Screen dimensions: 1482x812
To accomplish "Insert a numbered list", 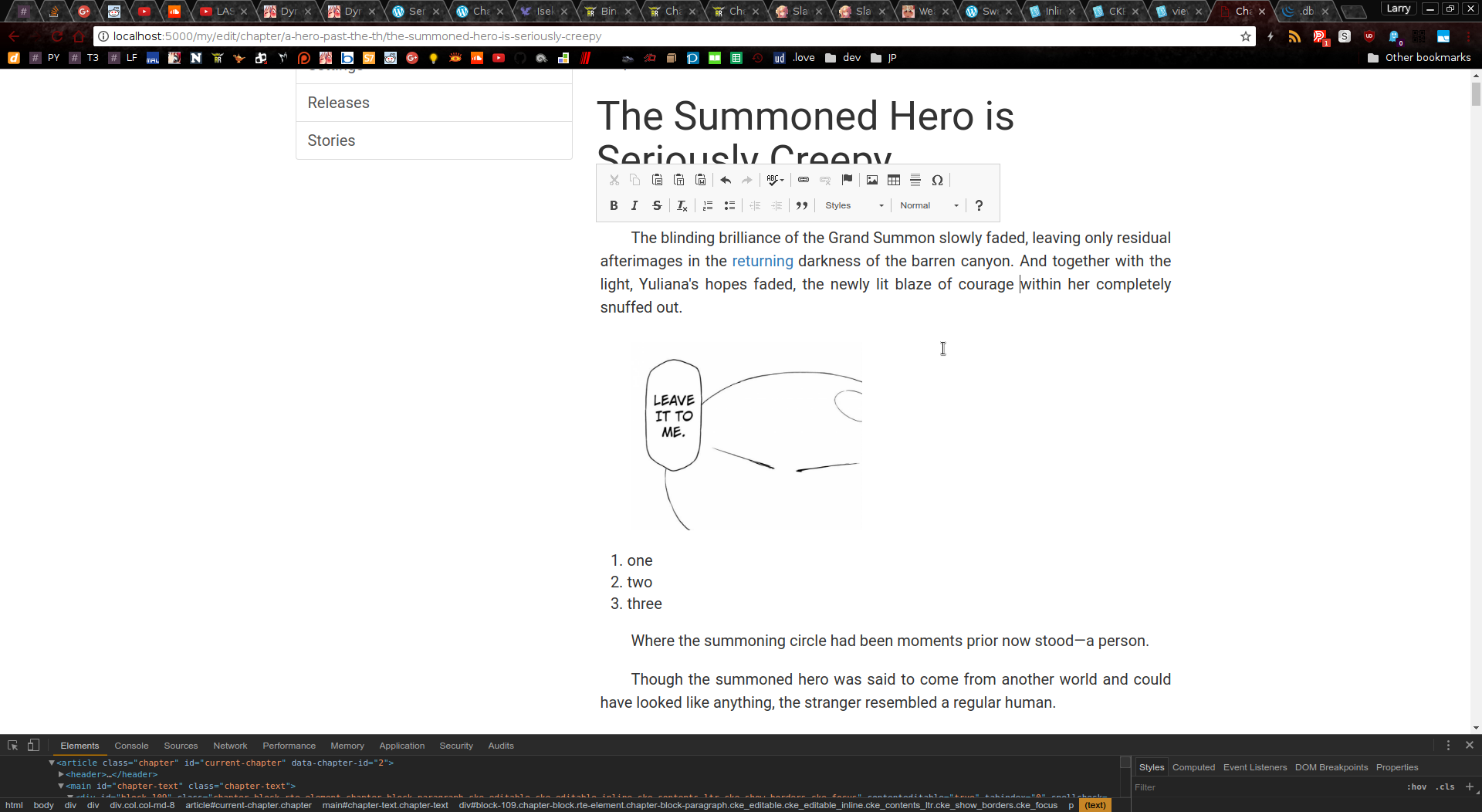I will click(708, 205).
